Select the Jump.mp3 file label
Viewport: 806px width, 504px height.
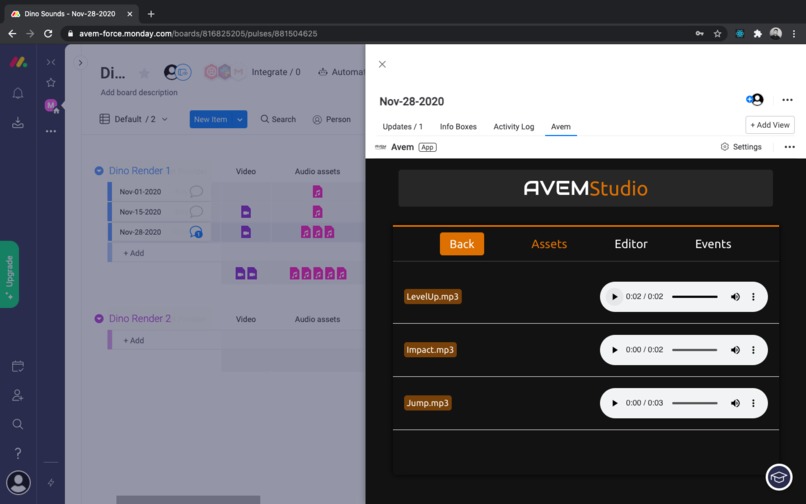click(x=428, y=403)
